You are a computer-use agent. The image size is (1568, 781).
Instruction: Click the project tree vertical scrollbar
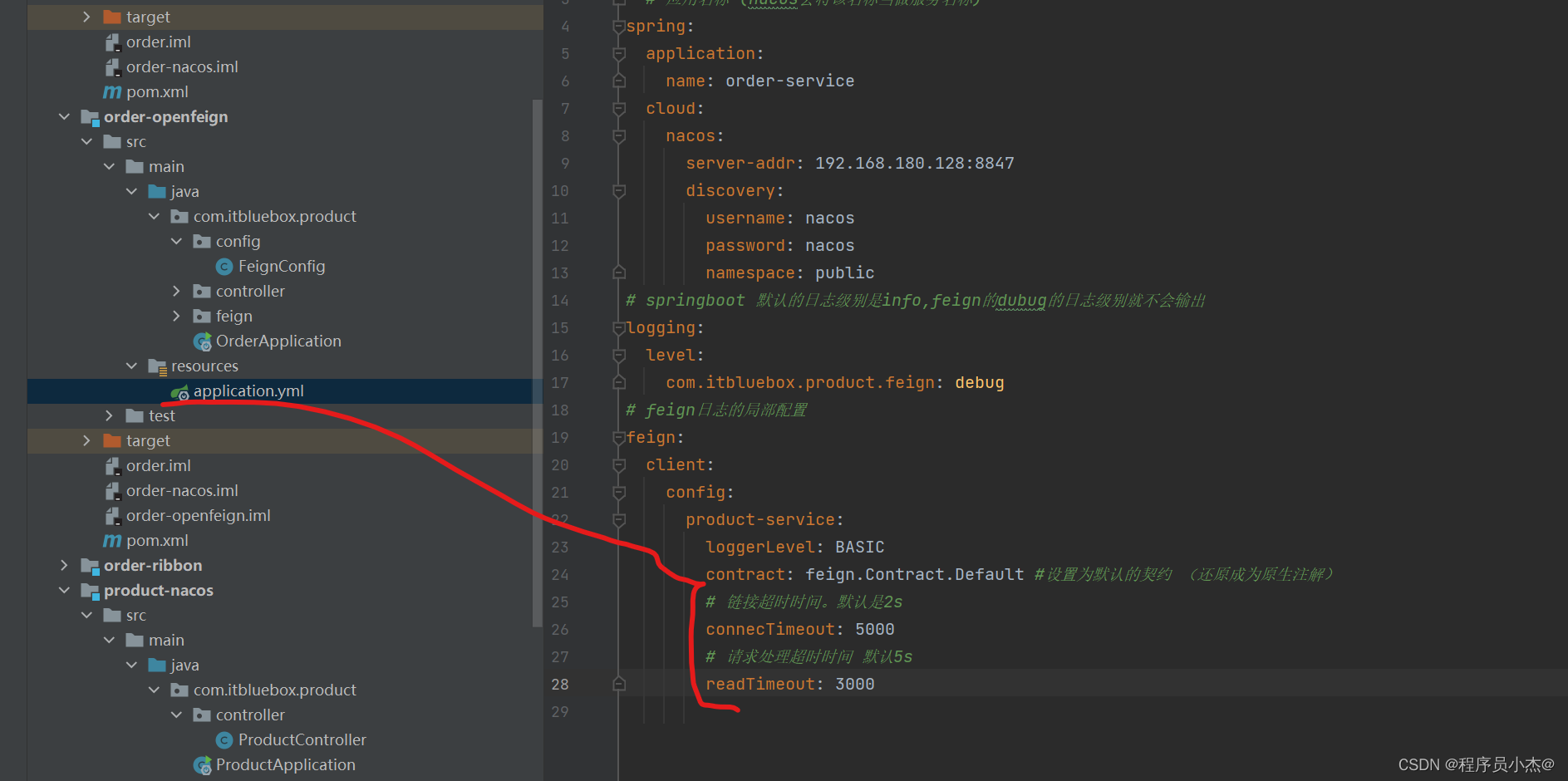pos(537,363)
